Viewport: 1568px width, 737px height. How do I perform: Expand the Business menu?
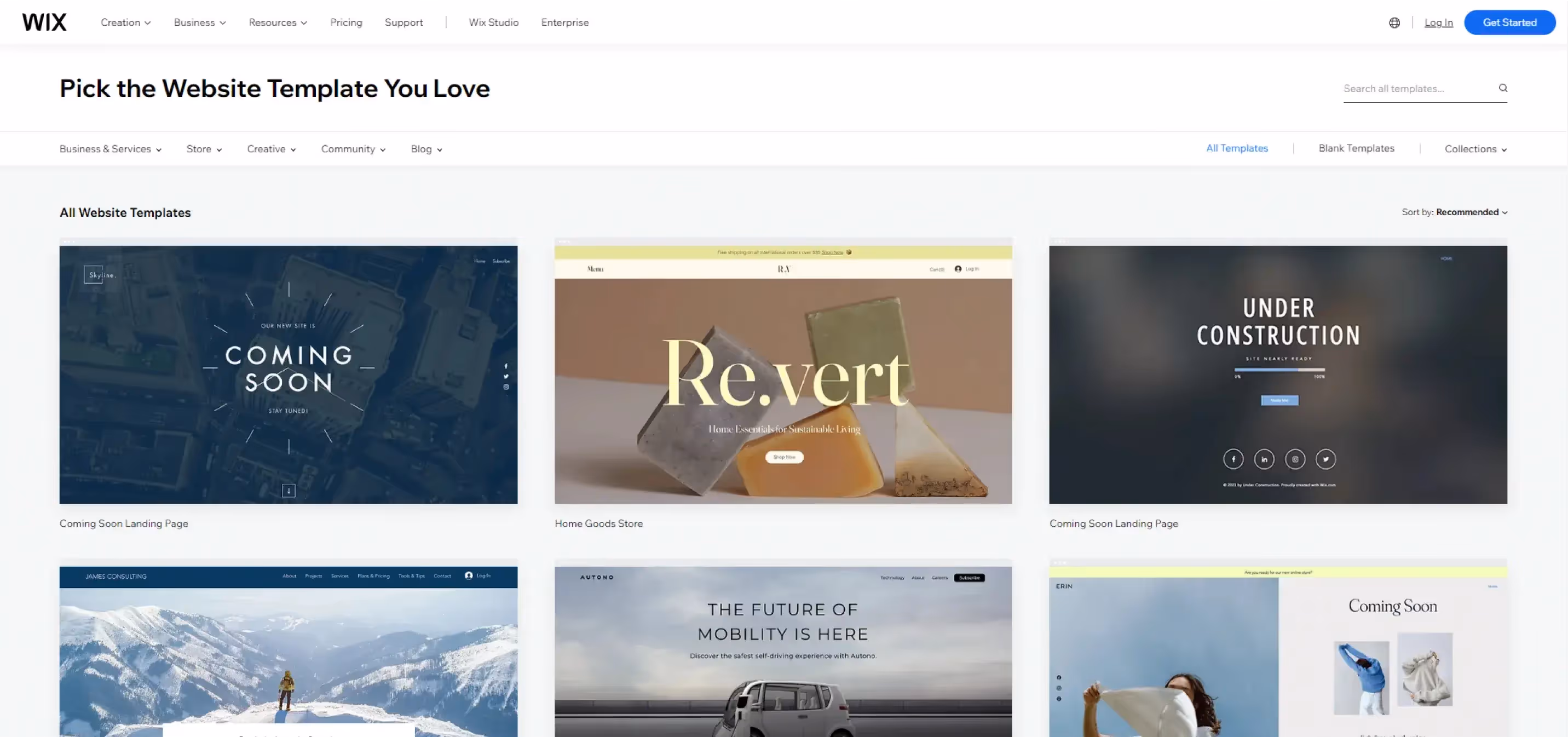click(200, 22)
